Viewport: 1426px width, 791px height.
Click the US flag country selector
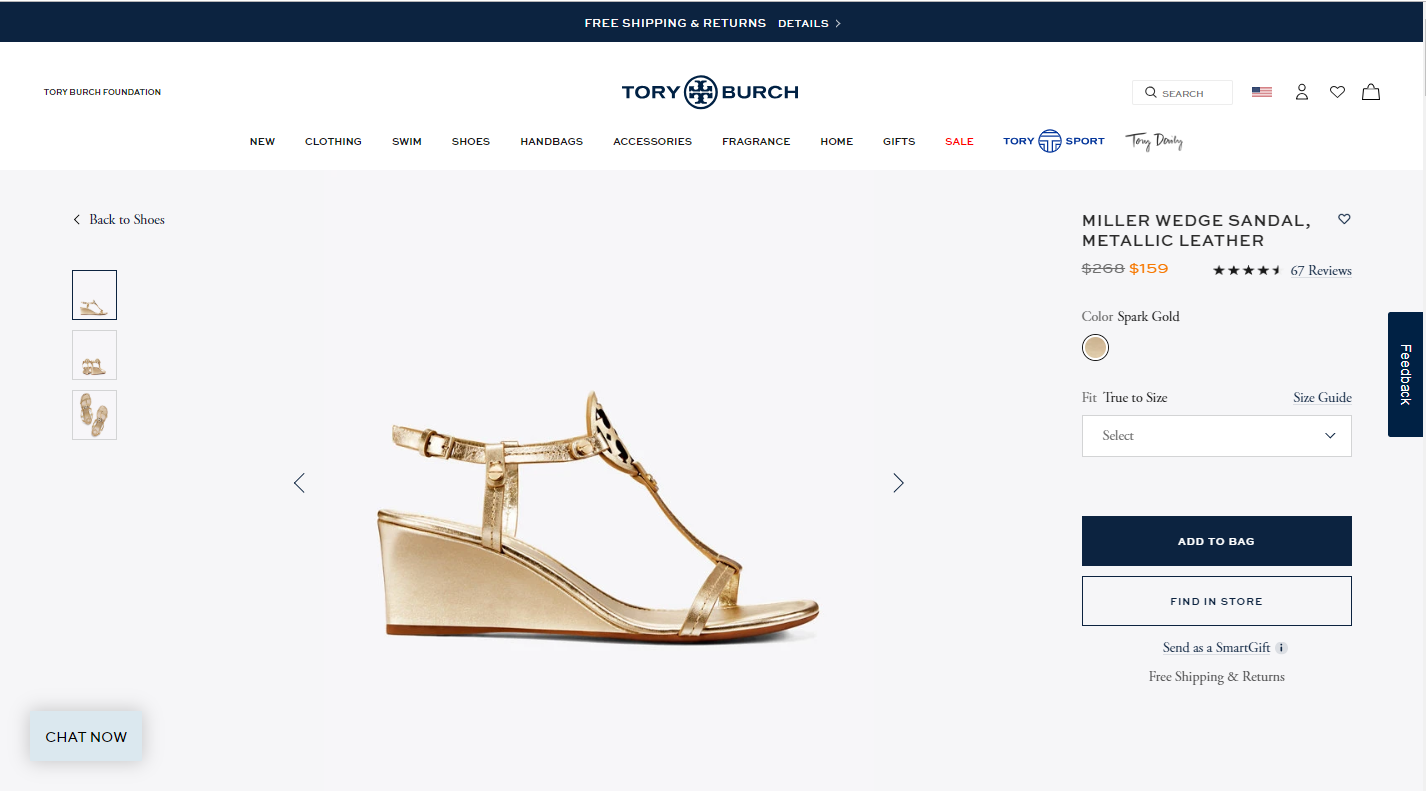[1262, 92]
